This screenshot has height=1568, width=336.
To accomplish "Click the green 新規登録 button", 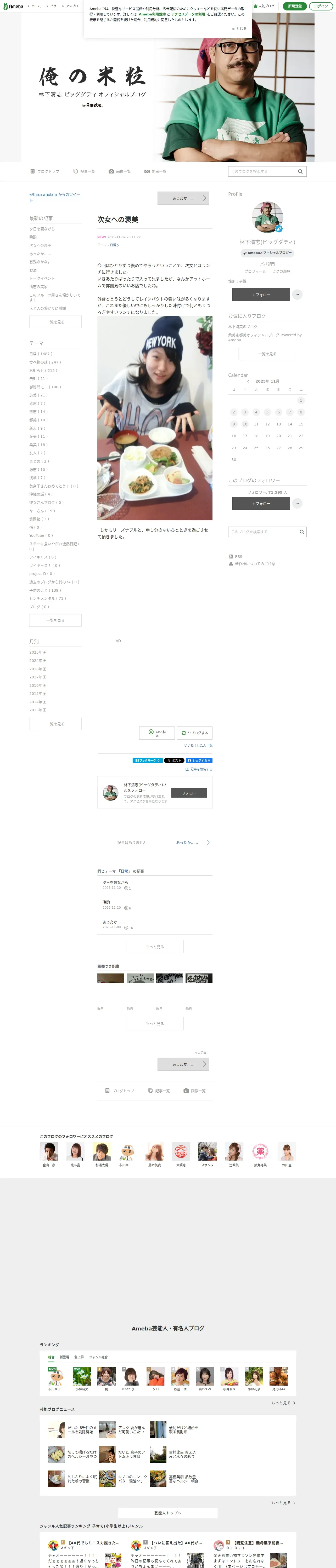I will pyautogui.click(x=295, y=6).
